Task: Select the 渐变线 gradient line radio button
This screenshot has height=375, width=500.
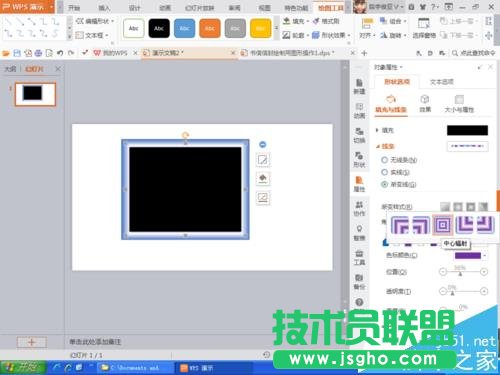Action: 384,184
